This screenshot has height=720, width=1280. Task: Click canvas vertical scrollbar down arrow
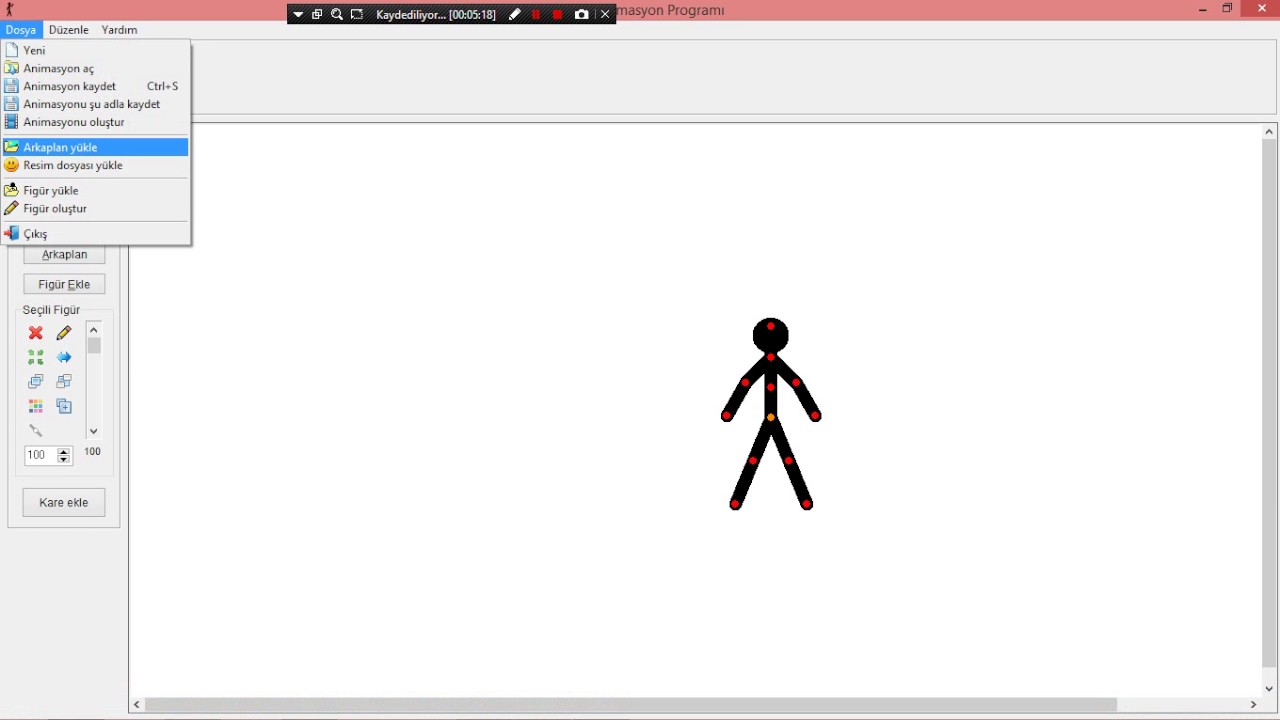pos(1270,688)
